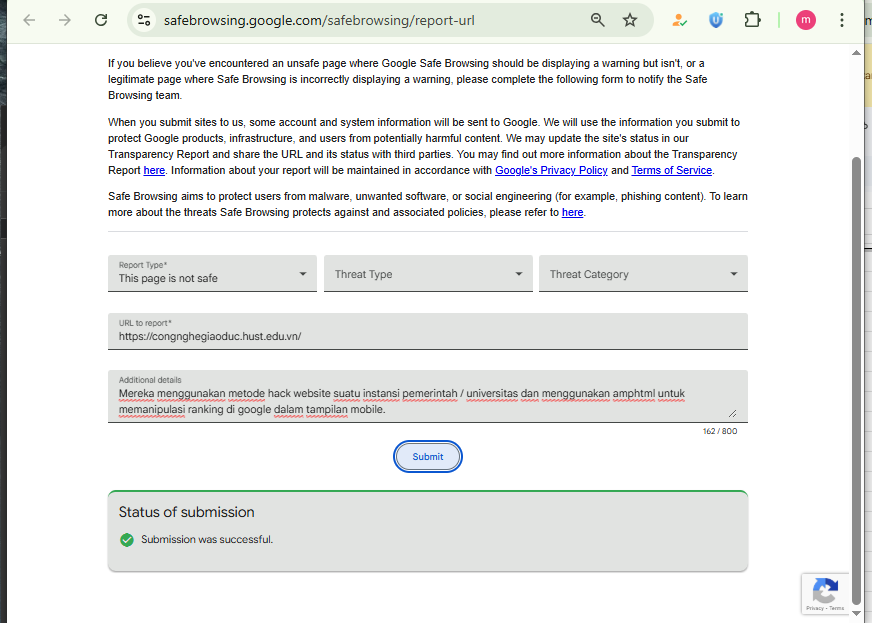
Task: Click the page scrollbar up arrow
Action: (x=856, y=53)
